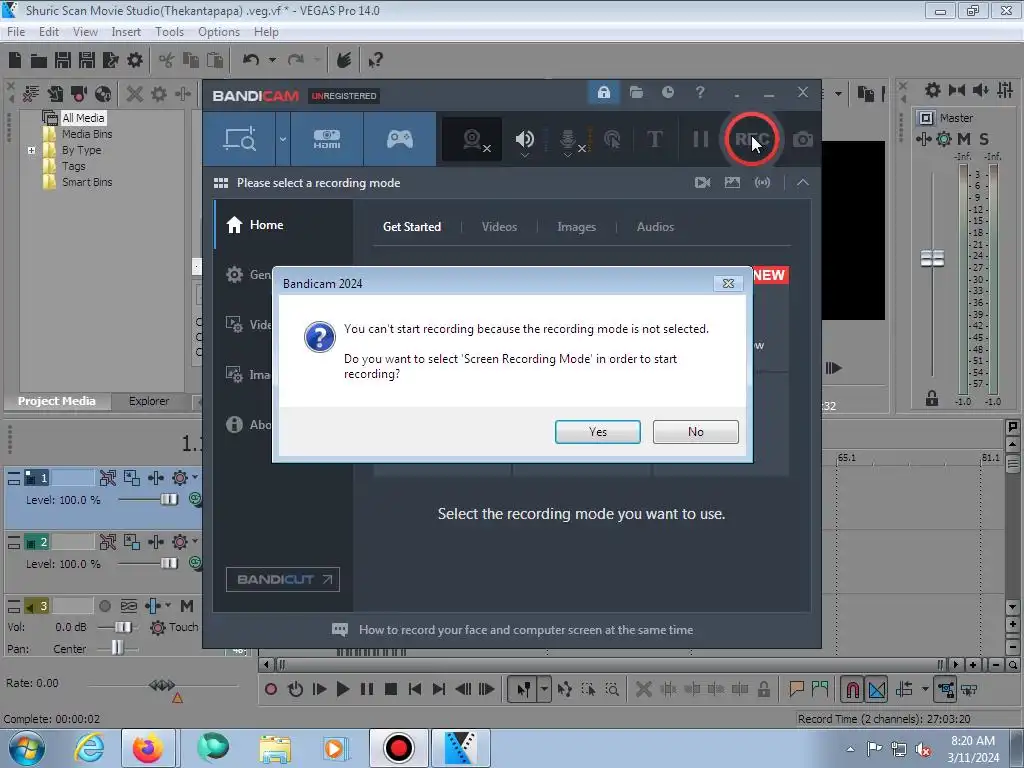Image resolution: width=1024 pixels, height=768 pixels.
Task: Open Bandicam scheduled recording clock icon
Action: (667, 93)
